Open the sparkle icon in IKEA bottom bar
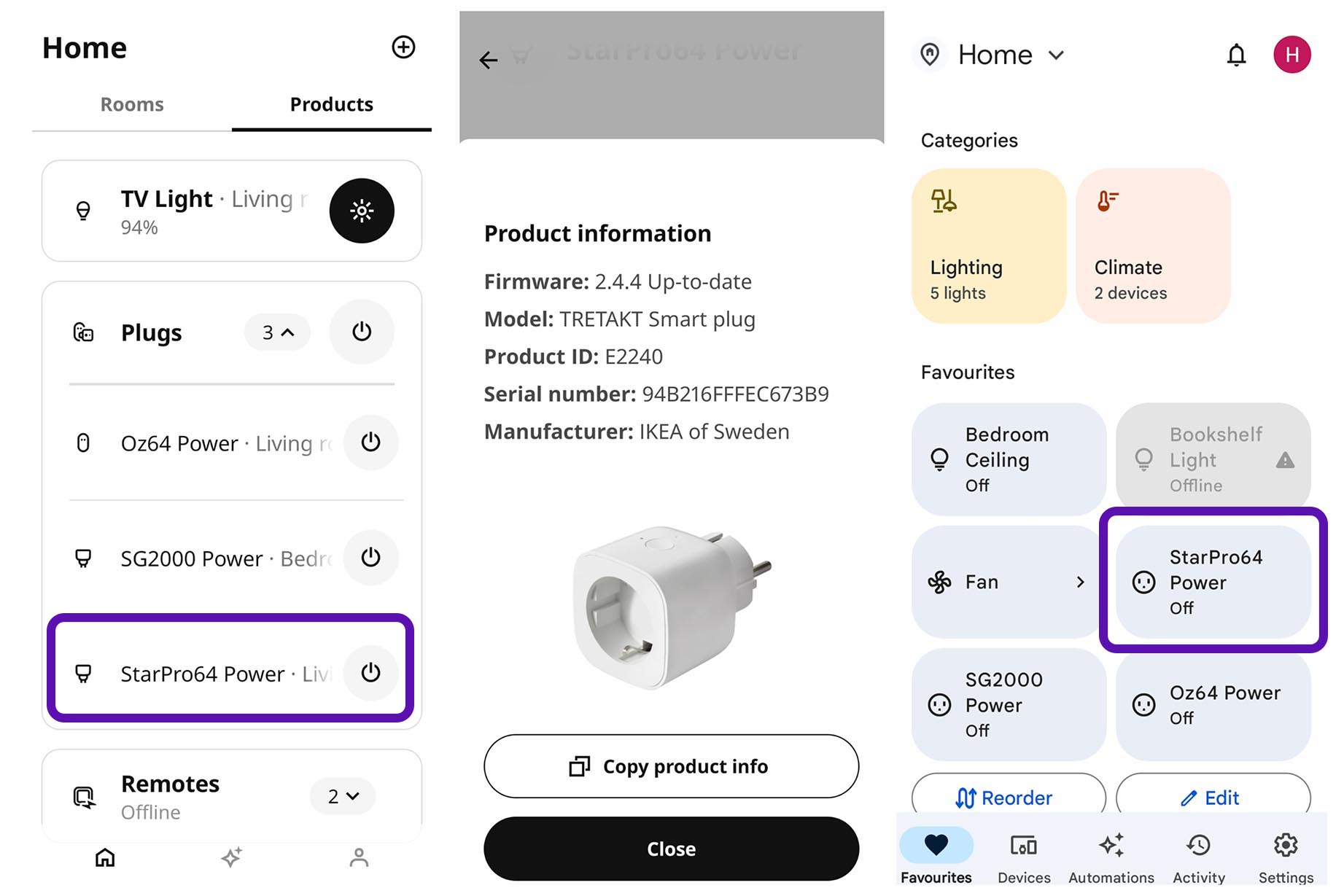This screenshot has height=896, width=1344. (231, 857)
